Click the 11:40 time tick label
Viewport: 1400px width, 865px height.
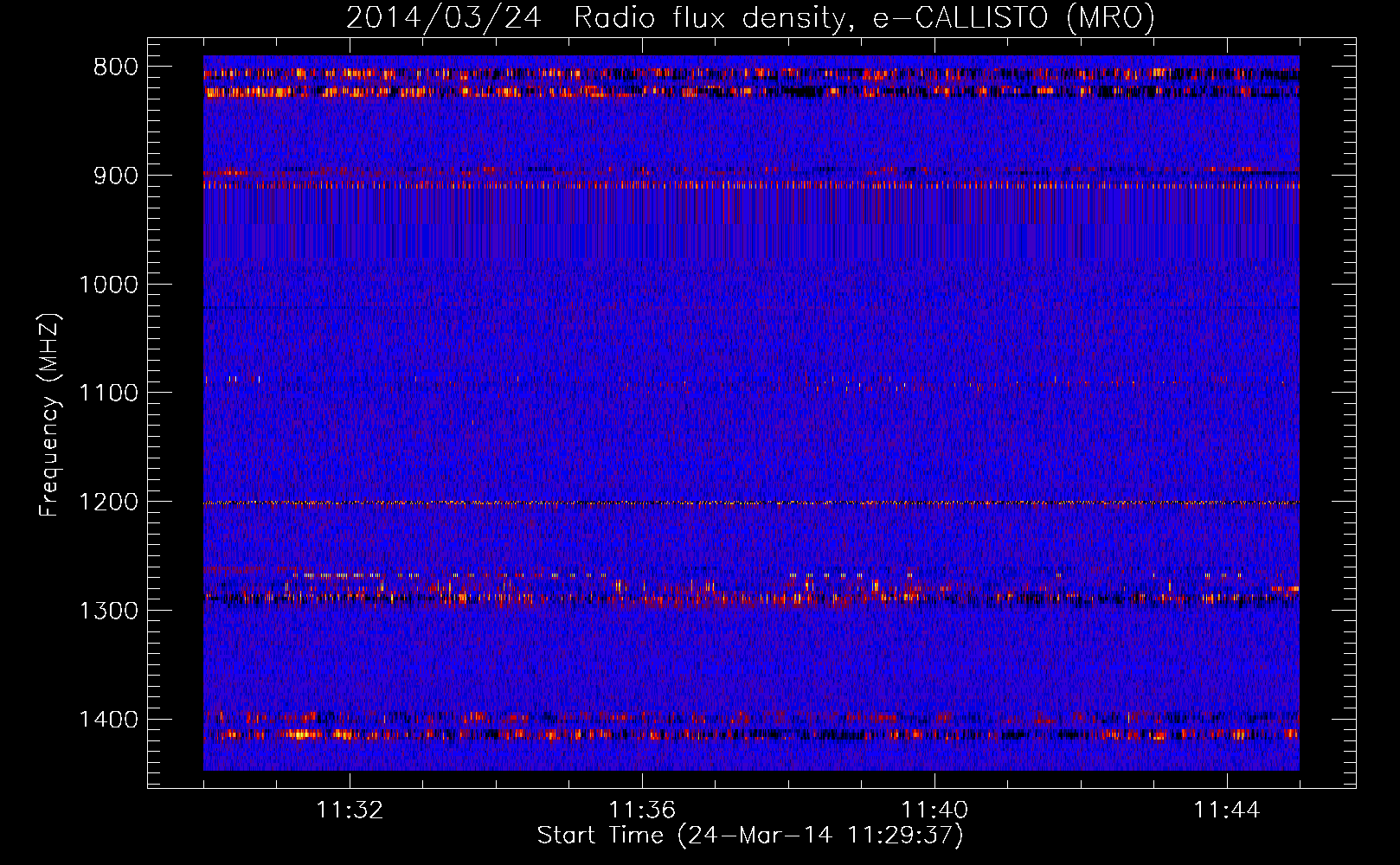(x=934, y=811)
